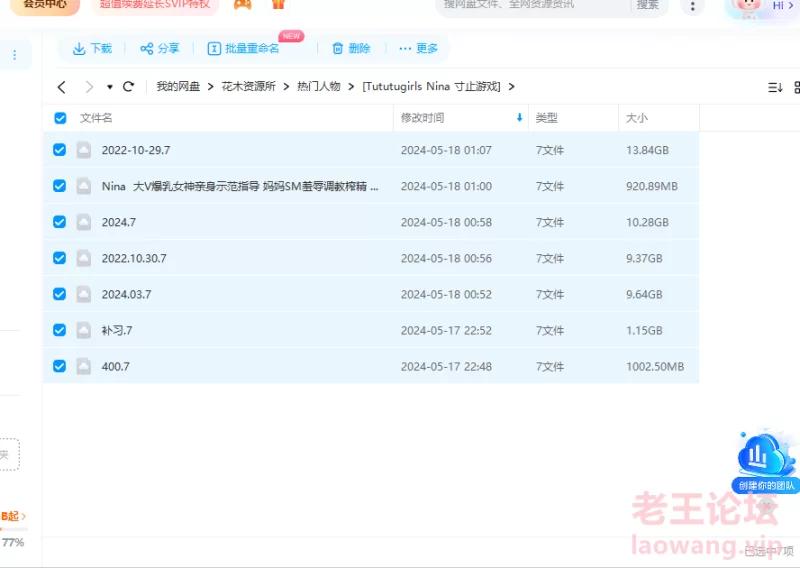Sort by 修改时间 column header

(x=422, y=118)
